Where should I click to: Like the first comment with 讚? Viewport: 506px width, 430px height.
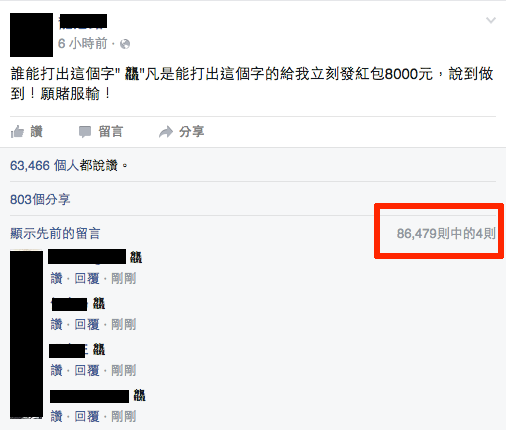pyautogui.click(x=57, y=278)
